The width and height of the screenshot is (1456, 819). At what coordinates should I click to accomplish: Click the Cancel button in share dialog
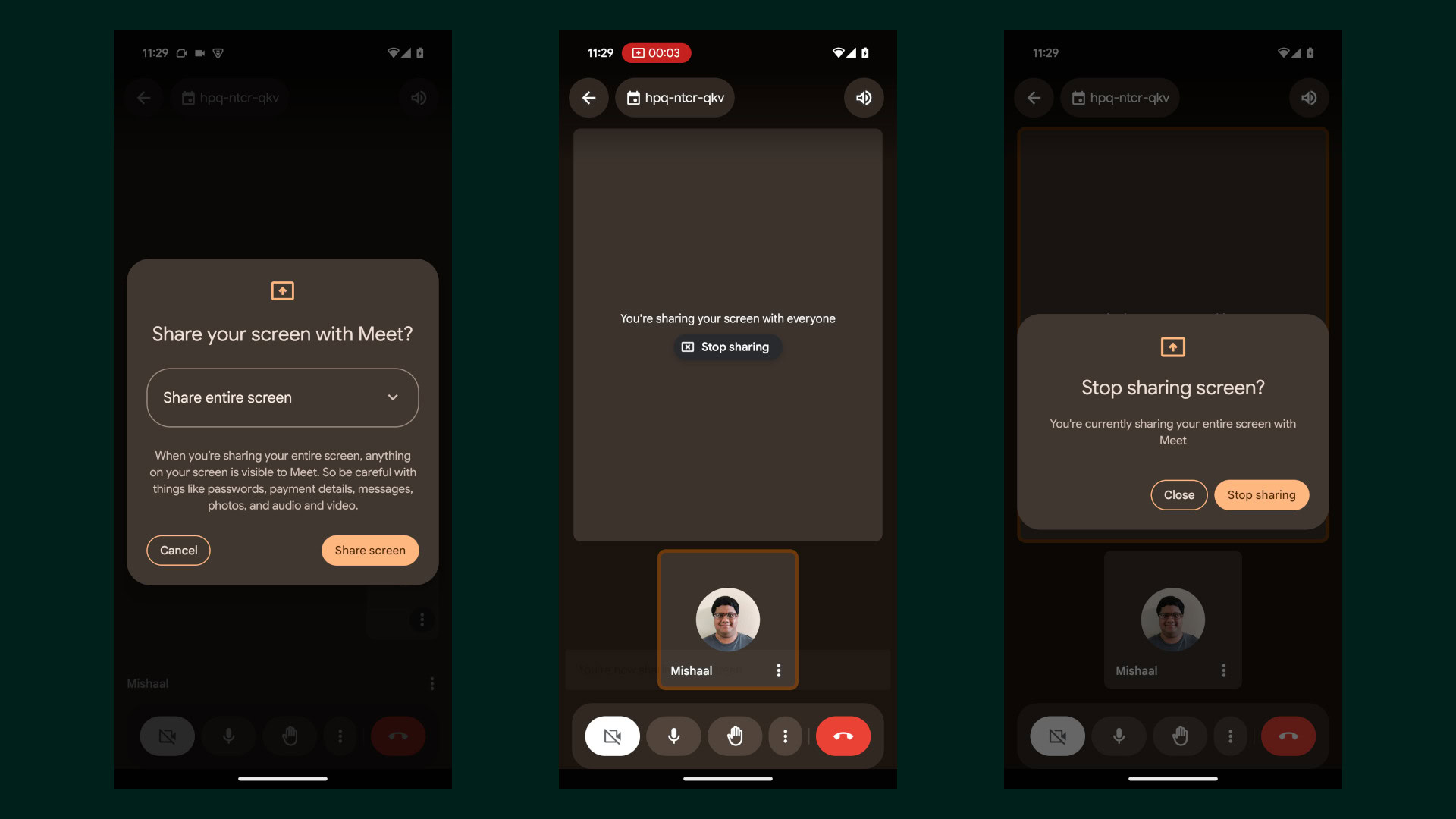pyautogui.click(x=178, y=550)
